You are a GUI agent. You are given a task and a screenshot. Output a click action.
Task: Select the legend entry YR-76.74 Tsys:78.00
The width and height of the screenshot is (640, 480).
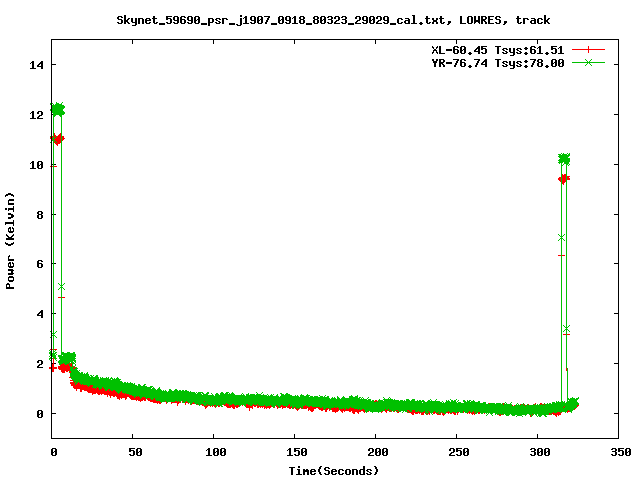[x=498, y=63]
